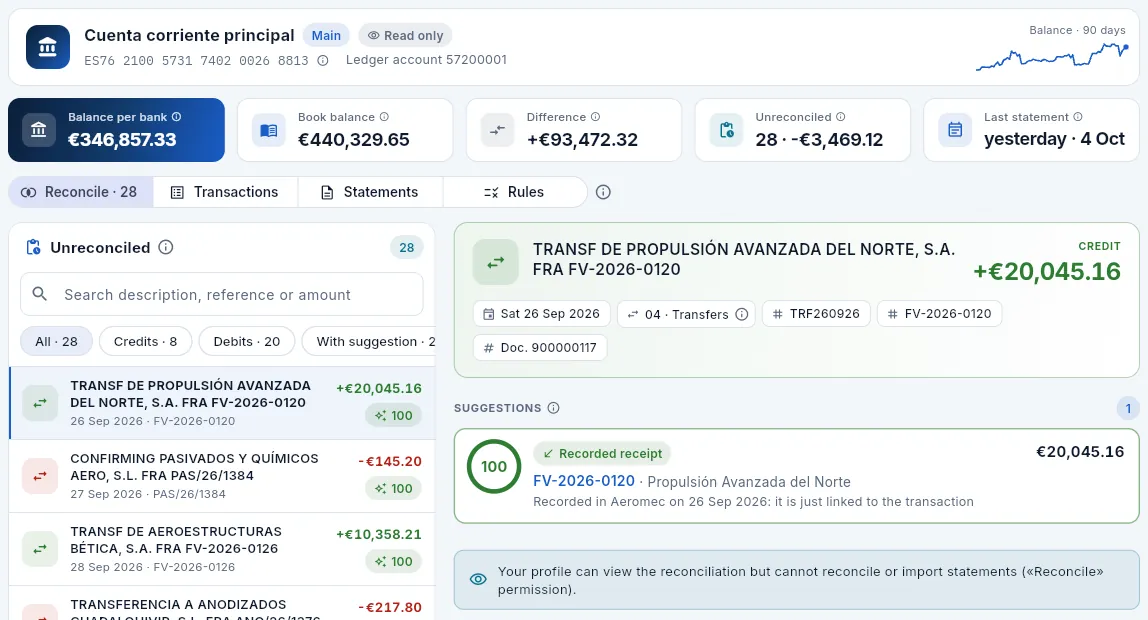Click the Recorded receipt badge
This screenshot has width=1148, height=620.
point(602,453)
